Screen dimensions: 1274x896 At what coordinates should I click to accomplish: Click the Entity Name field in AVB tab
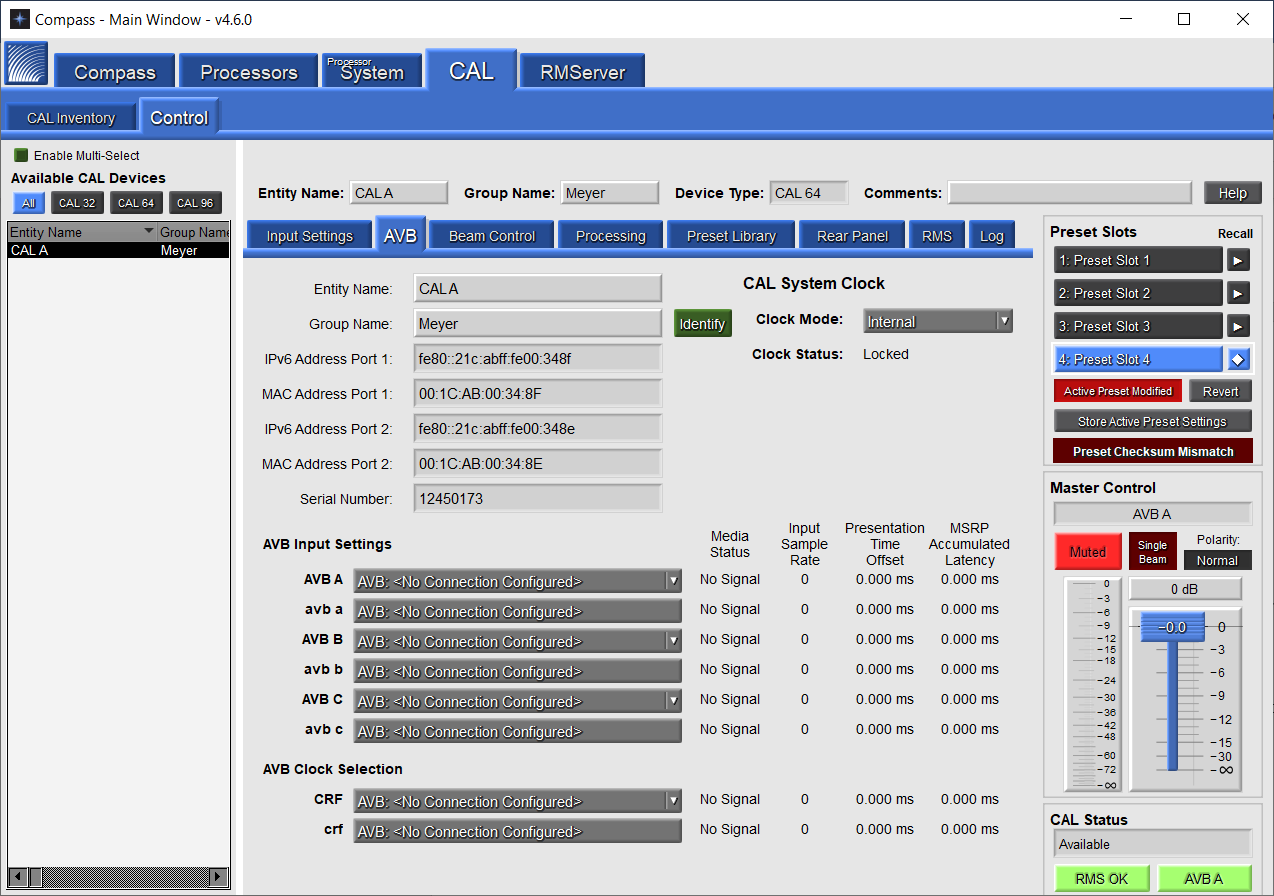point(538,289)
